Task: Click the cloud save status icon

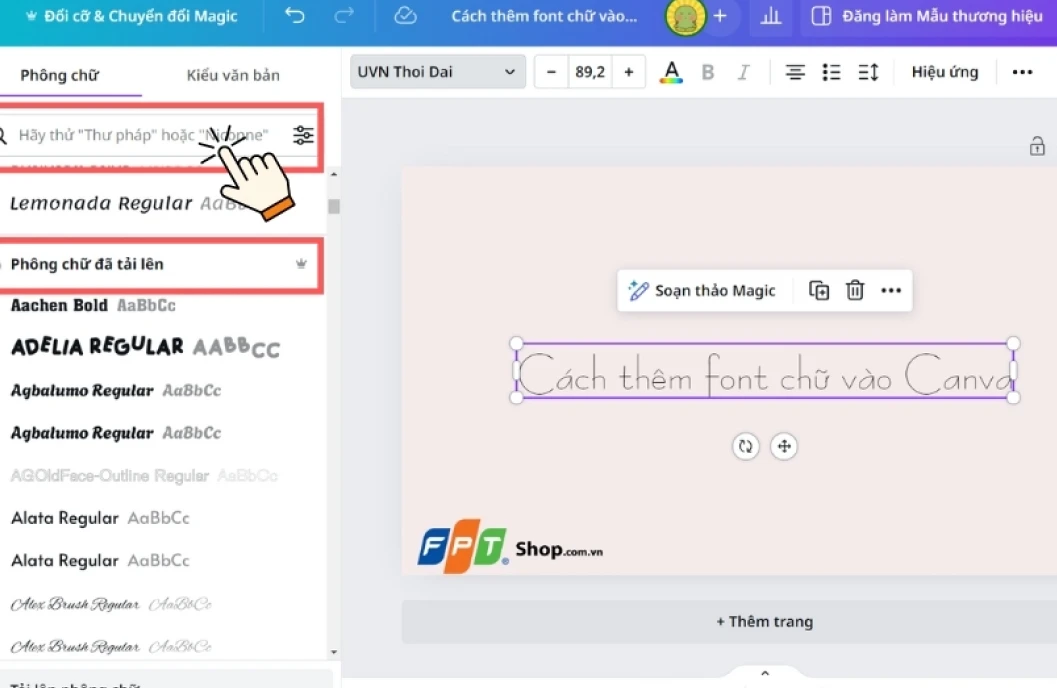Action: coord(405,15)
